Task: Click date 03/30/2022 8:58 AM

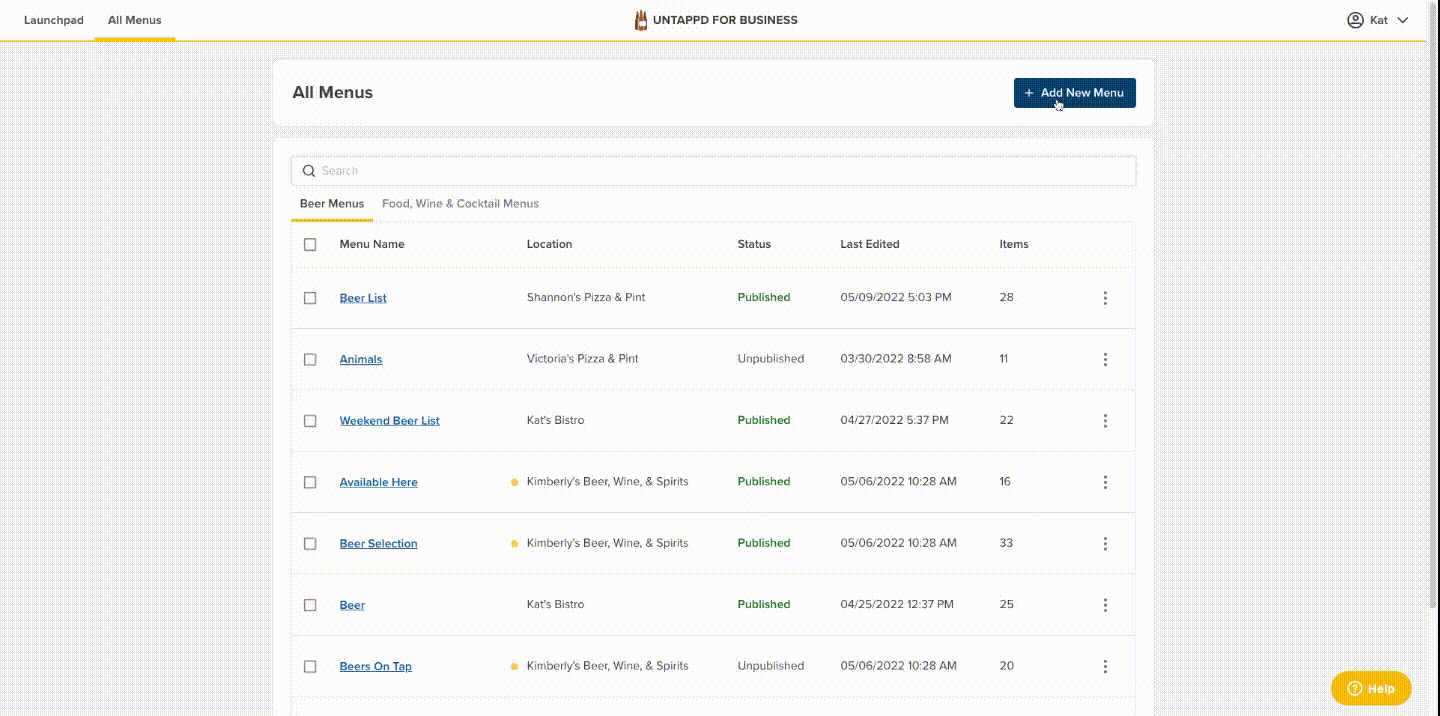Action: tap(896, 359)
